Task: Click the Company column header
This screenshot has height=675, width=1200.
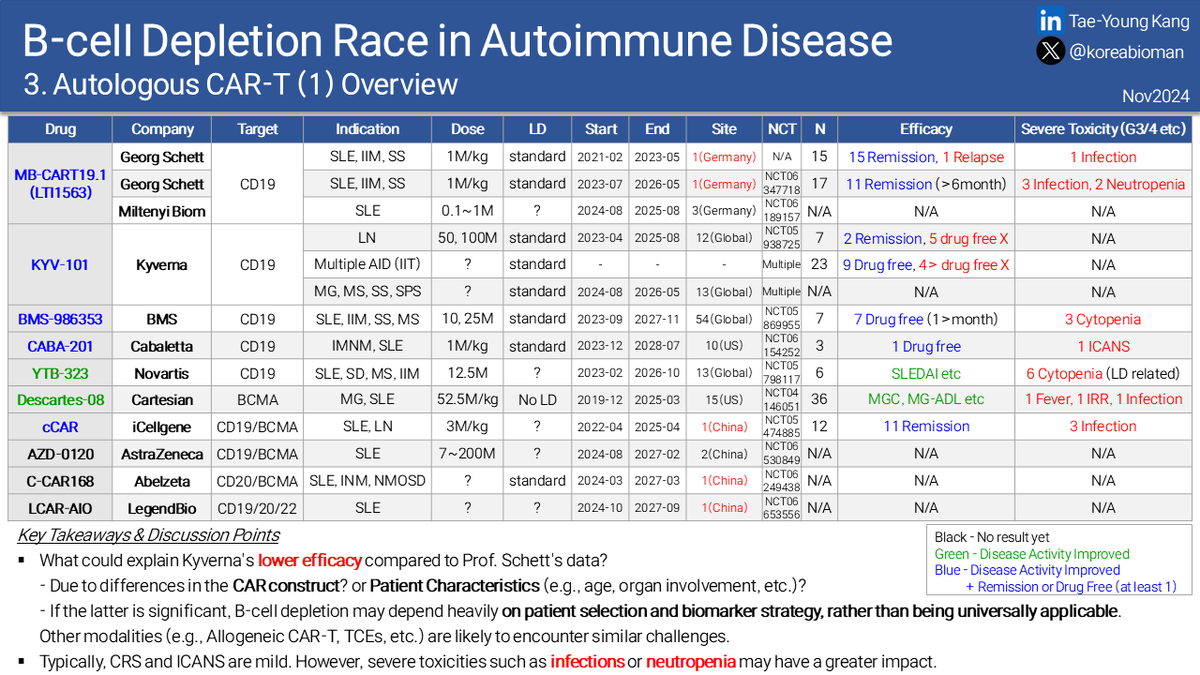Action: click(x=161, y=129)
